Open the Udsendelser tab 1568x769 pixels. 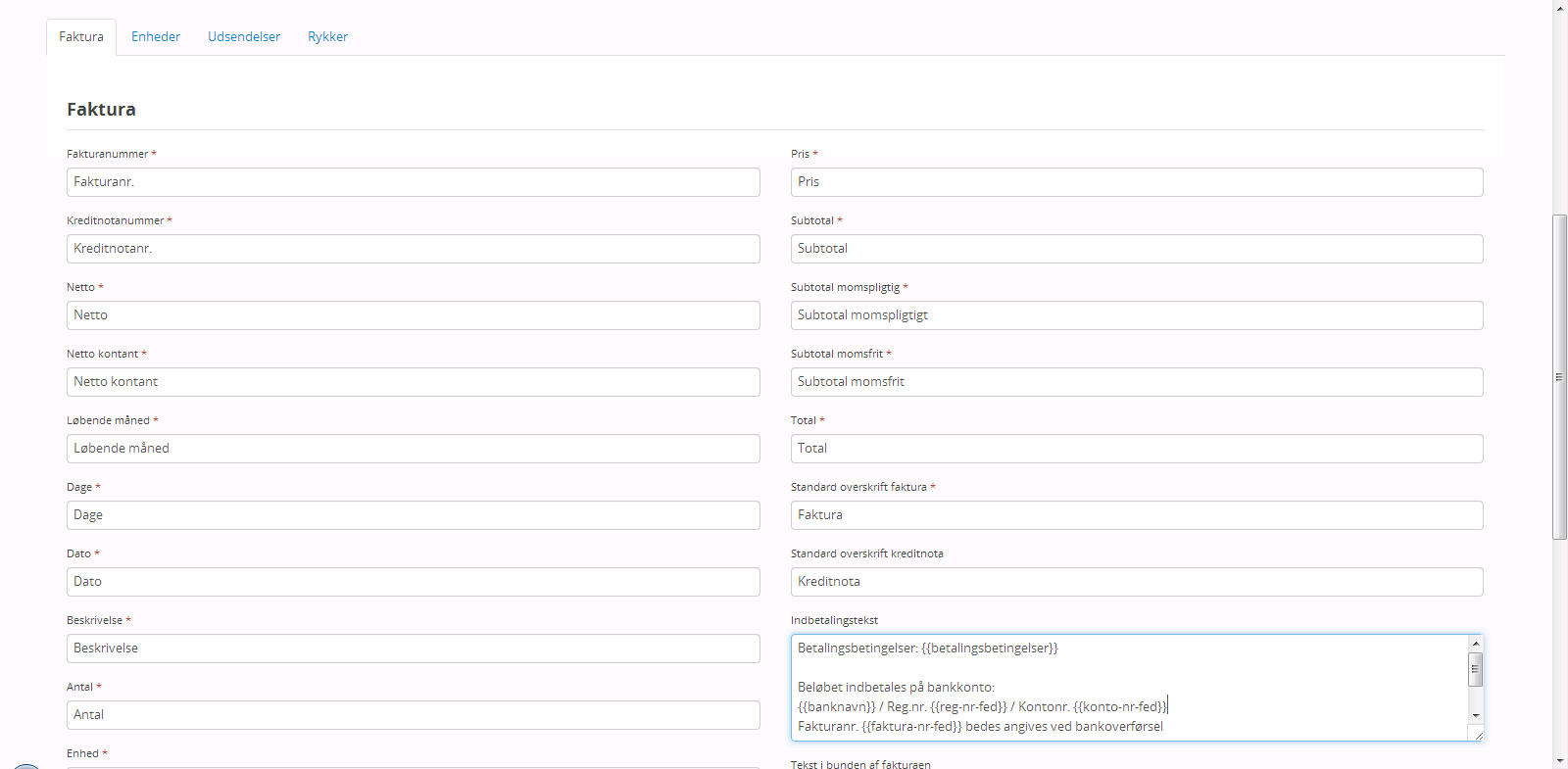(x=243, y=37)
